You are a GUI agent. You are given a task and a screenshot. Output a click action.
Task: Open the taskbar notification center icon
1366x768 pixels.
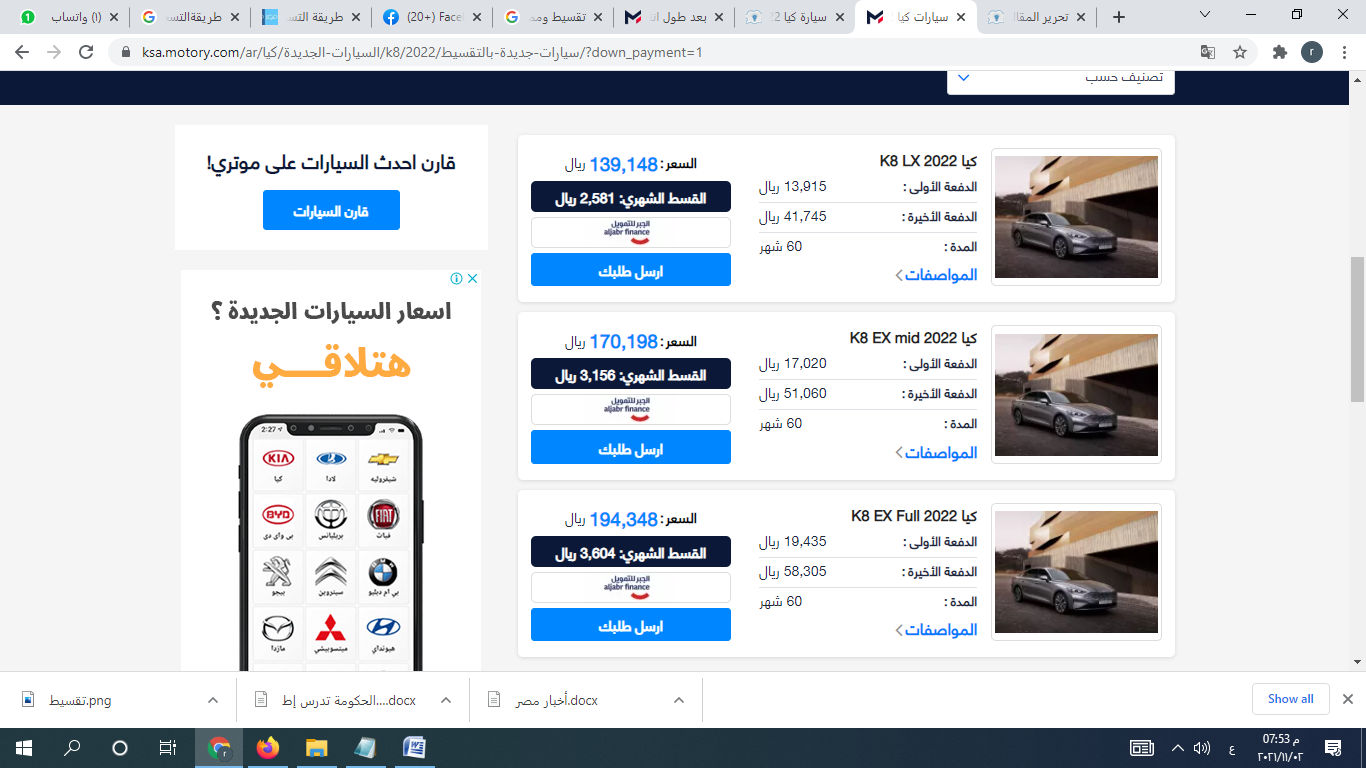[1332, 747]
